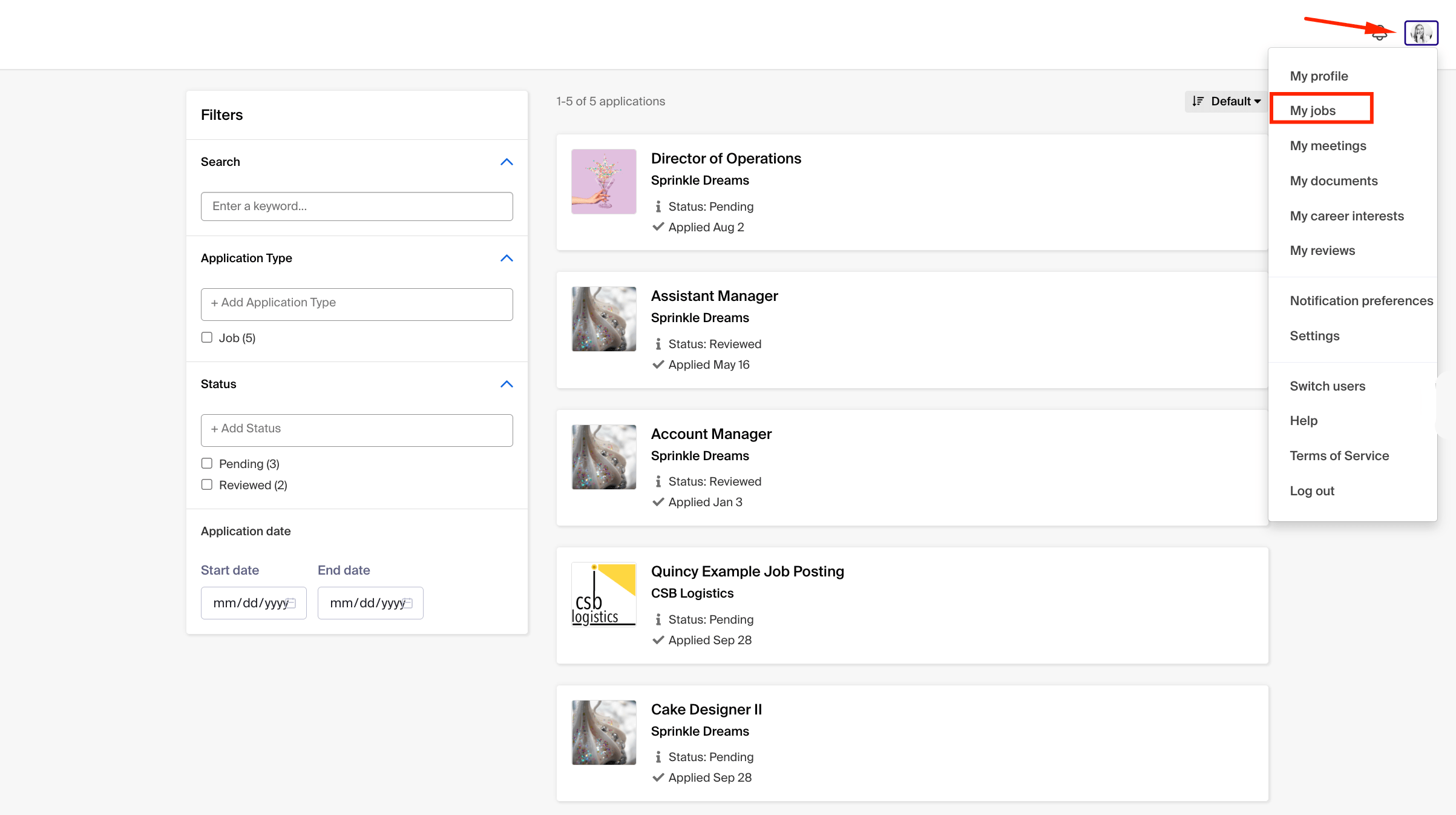Check the Job (5) checkbox
Image resolution: width=1456 pixels, height=815 pixels.
207,337
